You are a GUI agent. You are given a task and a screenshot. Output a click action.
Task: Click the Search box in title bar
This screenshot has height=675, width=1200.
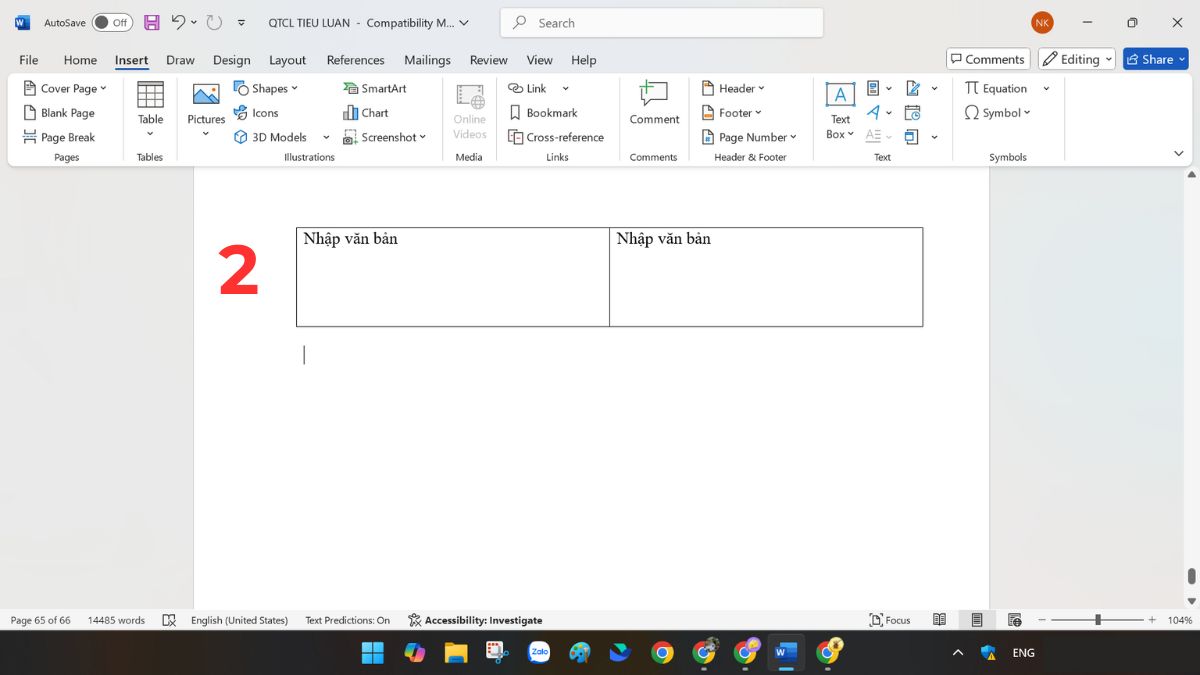(662, 22)
